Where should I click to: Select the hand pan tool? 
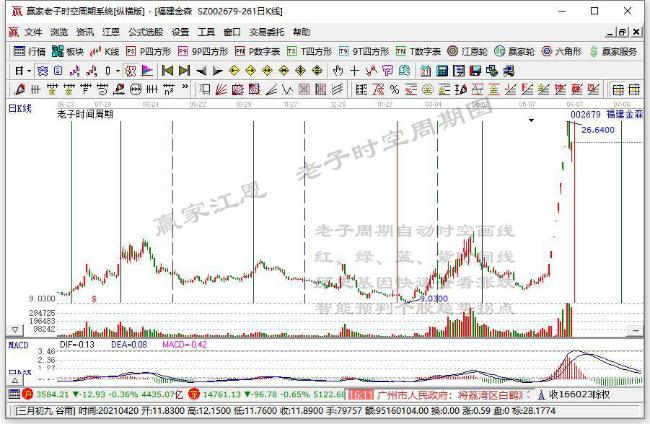pyautogui.click(x=339, y=71)
